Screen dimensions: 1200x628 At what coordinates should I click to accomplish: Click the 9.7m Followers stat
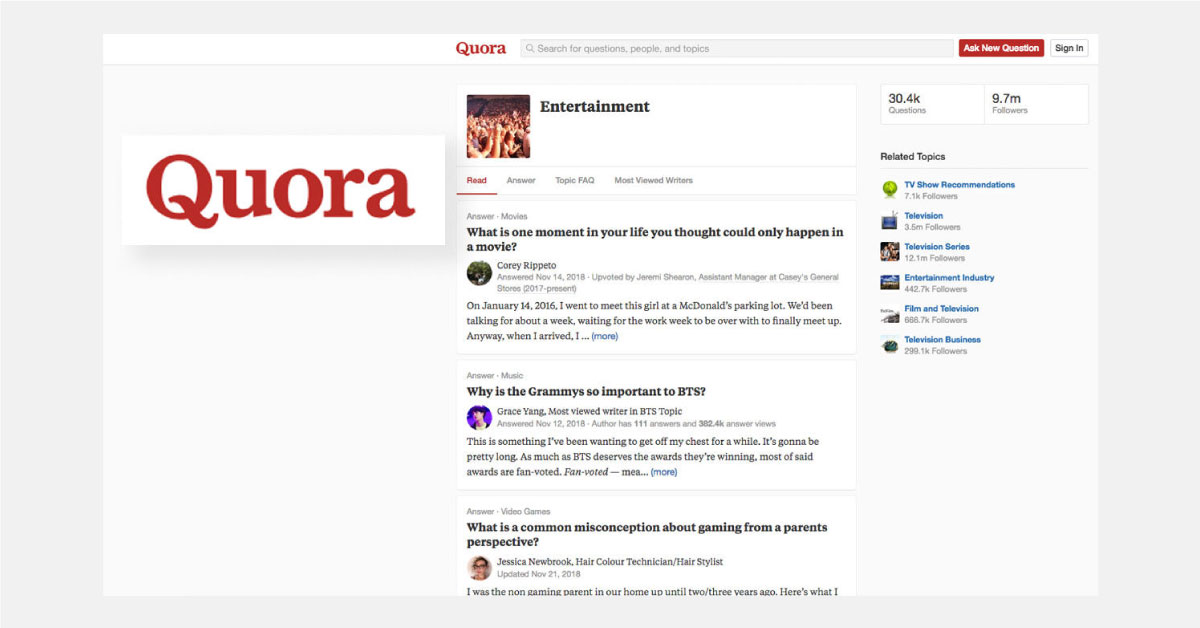(x=1036, y=103)
